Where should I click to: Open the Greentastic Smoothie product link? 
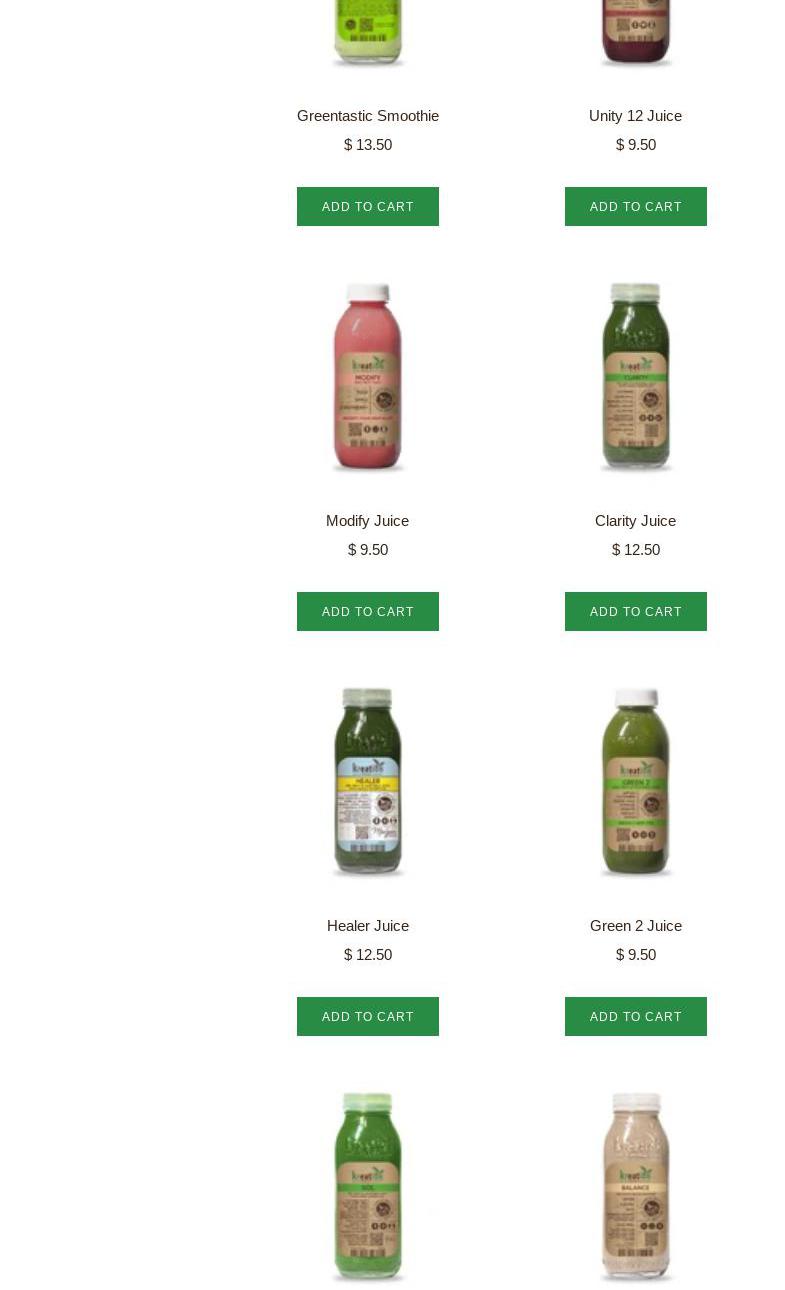[368, 116]
